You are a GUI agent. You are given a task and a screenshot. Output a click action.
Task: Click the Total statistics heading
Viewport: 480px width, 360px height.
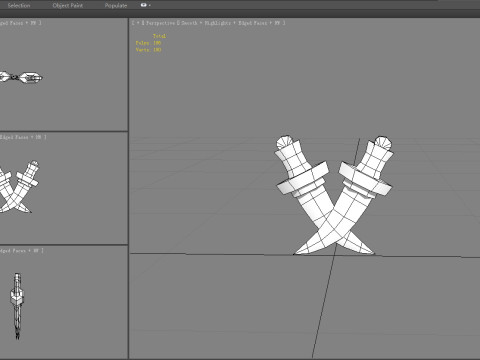(x=159, y=36)
